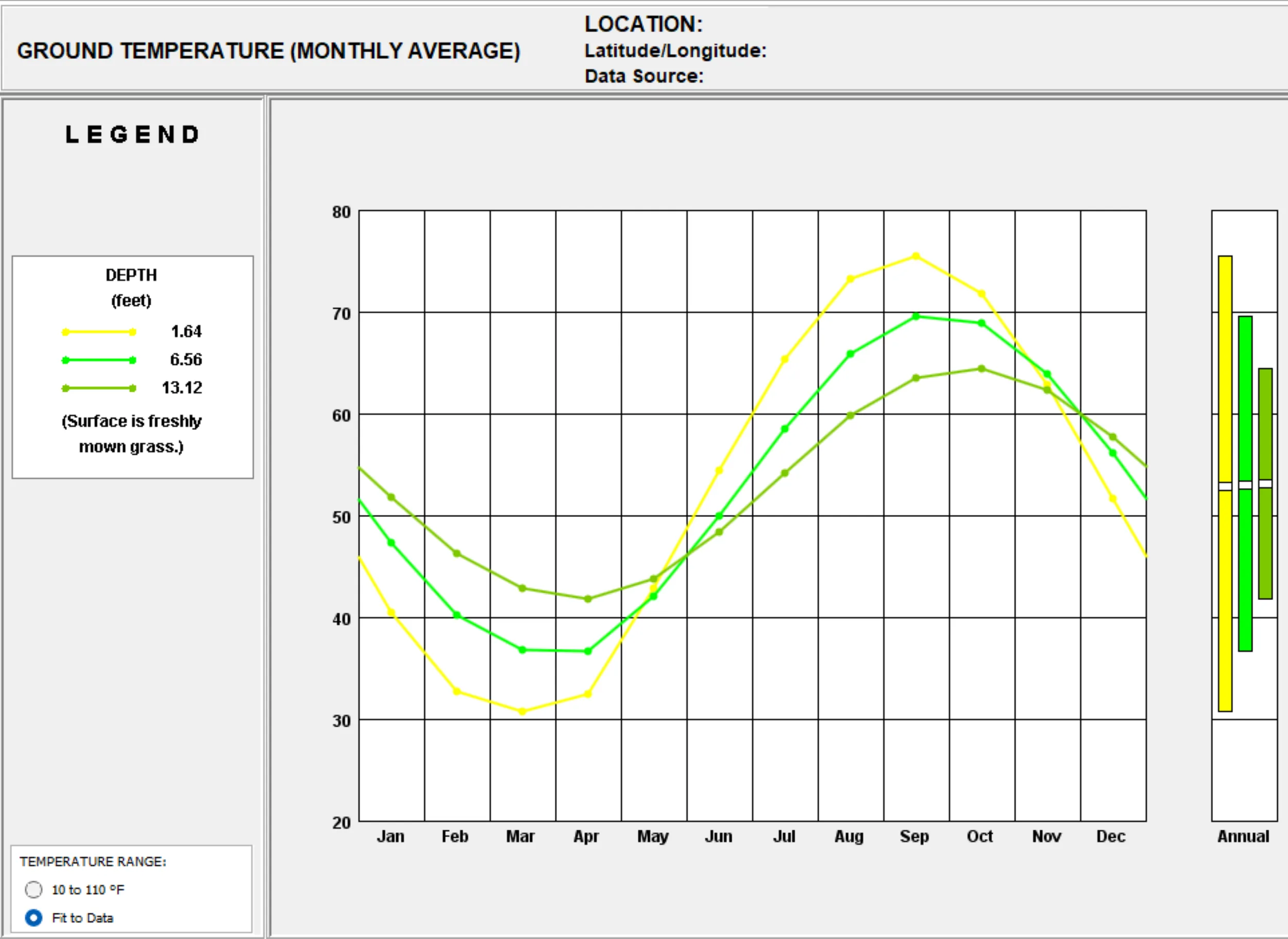Click the "TEMPERATURE RANGE:" label
The height and width of the screenshot is (939, 1288).
pos(93,862)
